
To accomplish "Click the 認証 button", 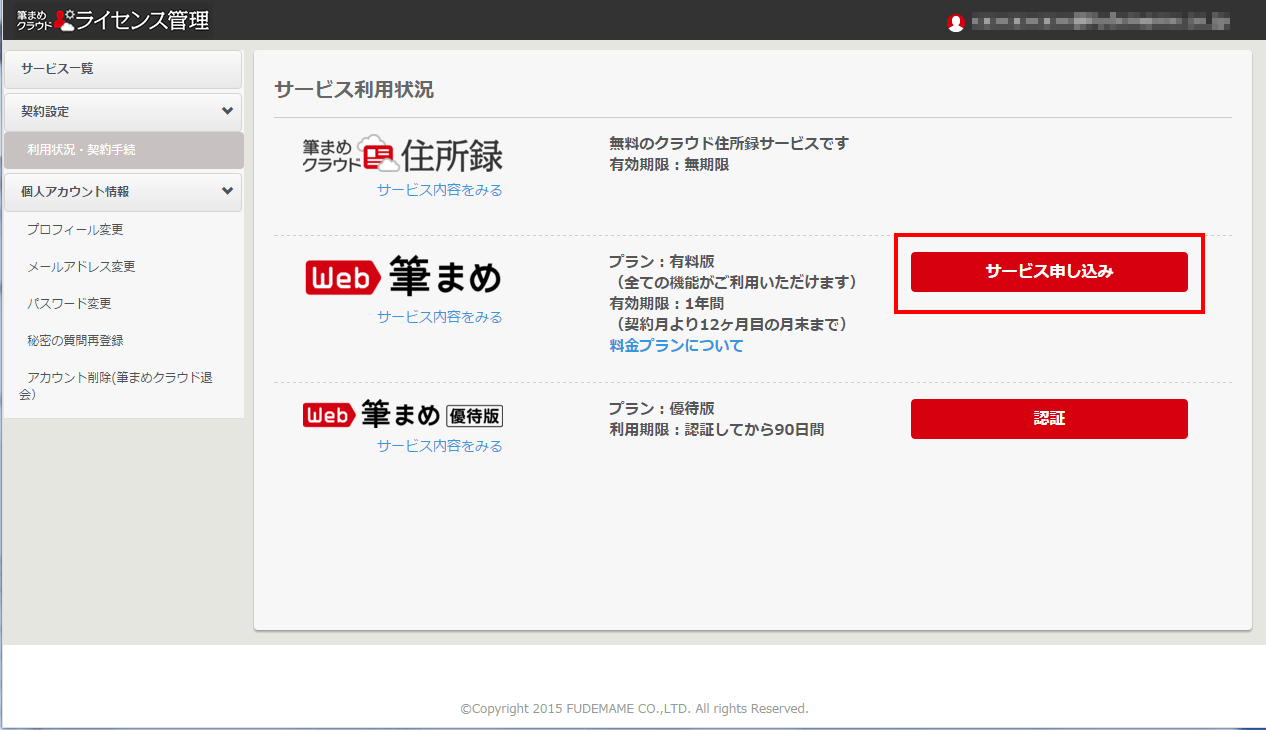I will pyautogui.click(x=1049, y=419).
